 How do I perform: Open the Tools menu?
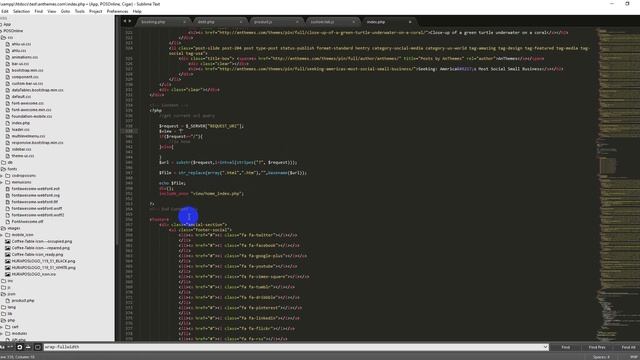click(x=80, y=11)
